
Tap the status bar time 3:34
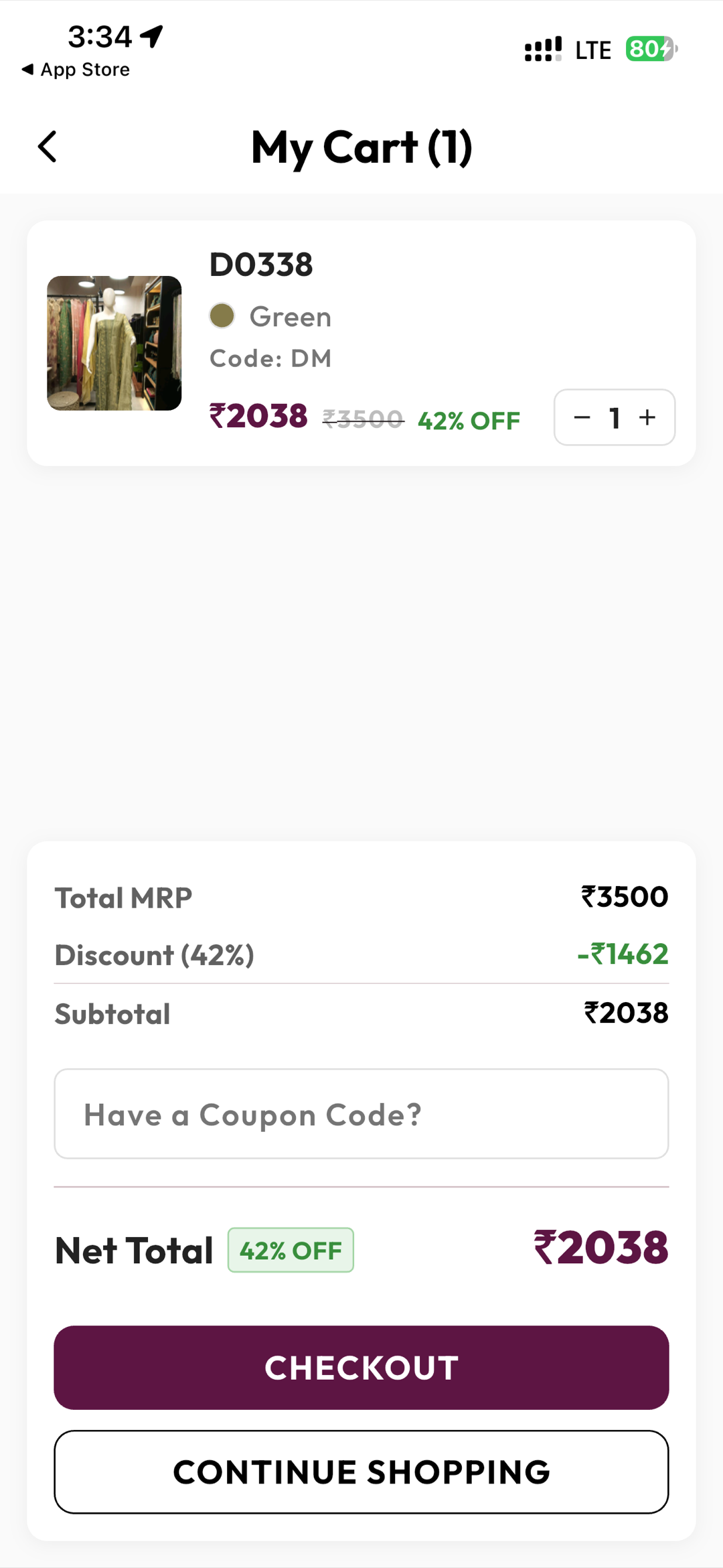coord(100,37)
